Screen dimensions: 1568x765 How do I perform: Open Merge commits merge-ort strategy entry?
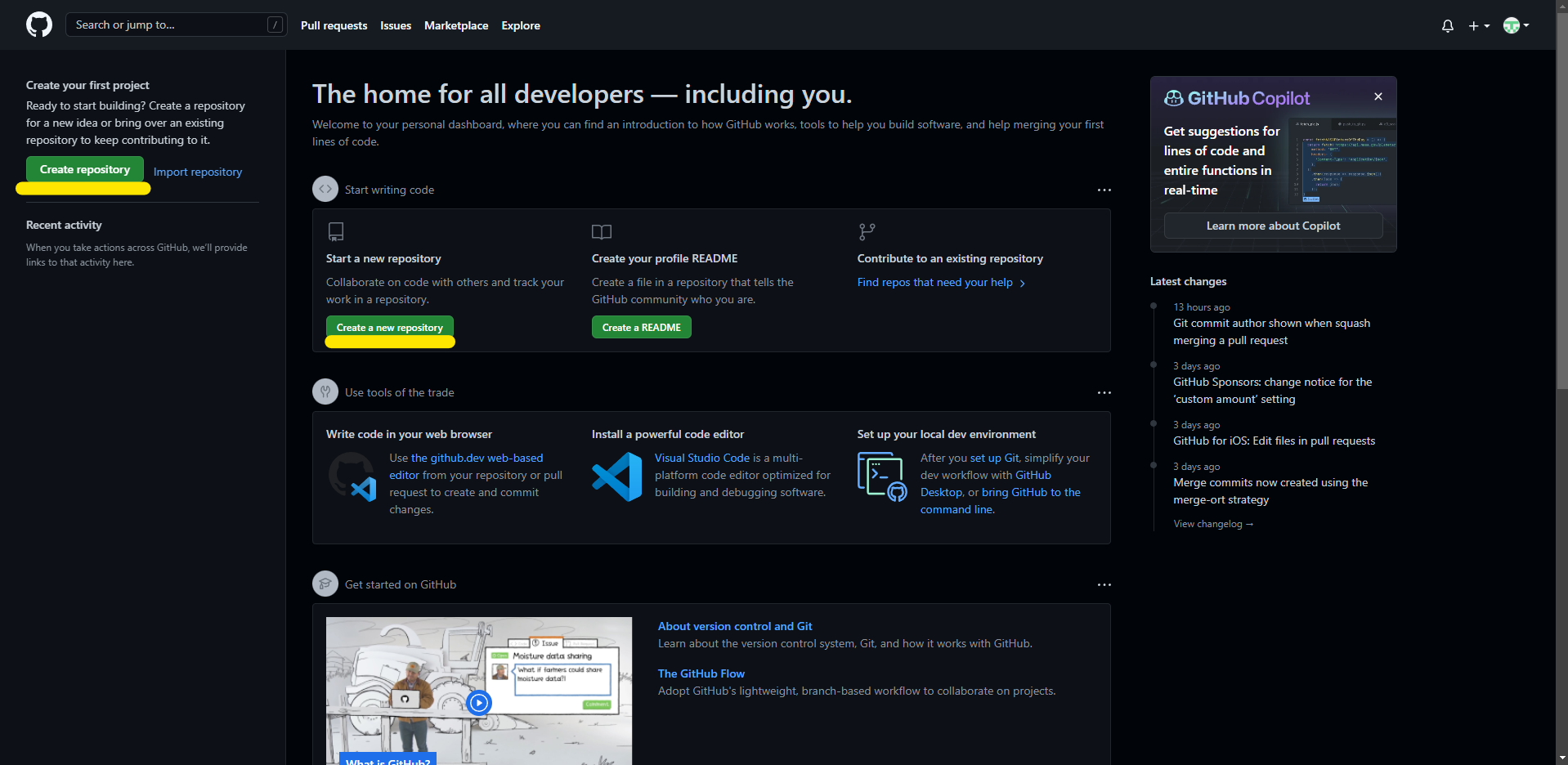1270,491
